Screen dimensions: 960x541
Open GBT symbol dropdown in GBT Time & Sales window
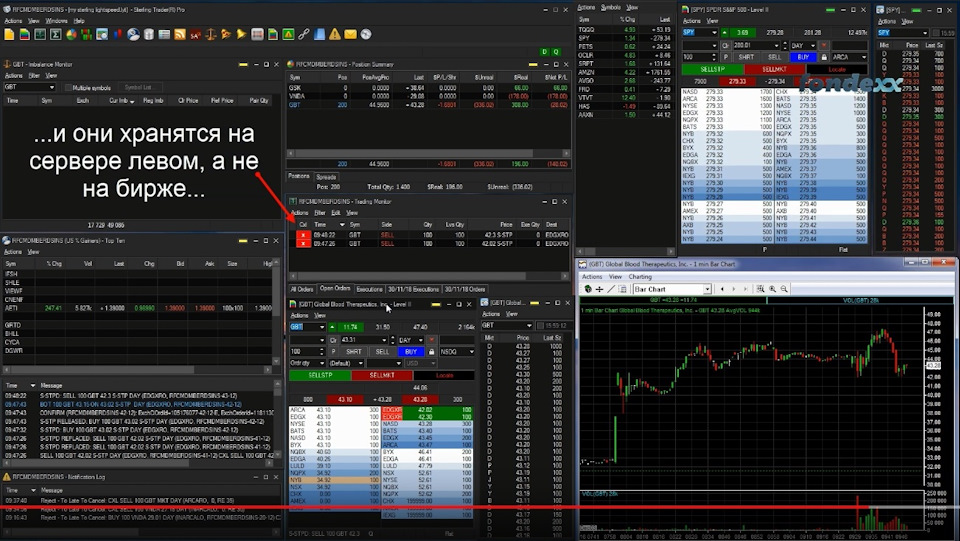529,326
